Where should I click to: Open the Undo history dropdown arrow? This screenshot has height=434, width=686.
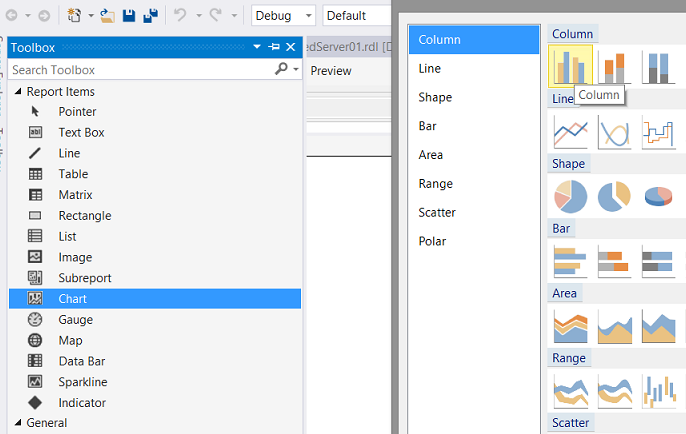coord(199,16)
